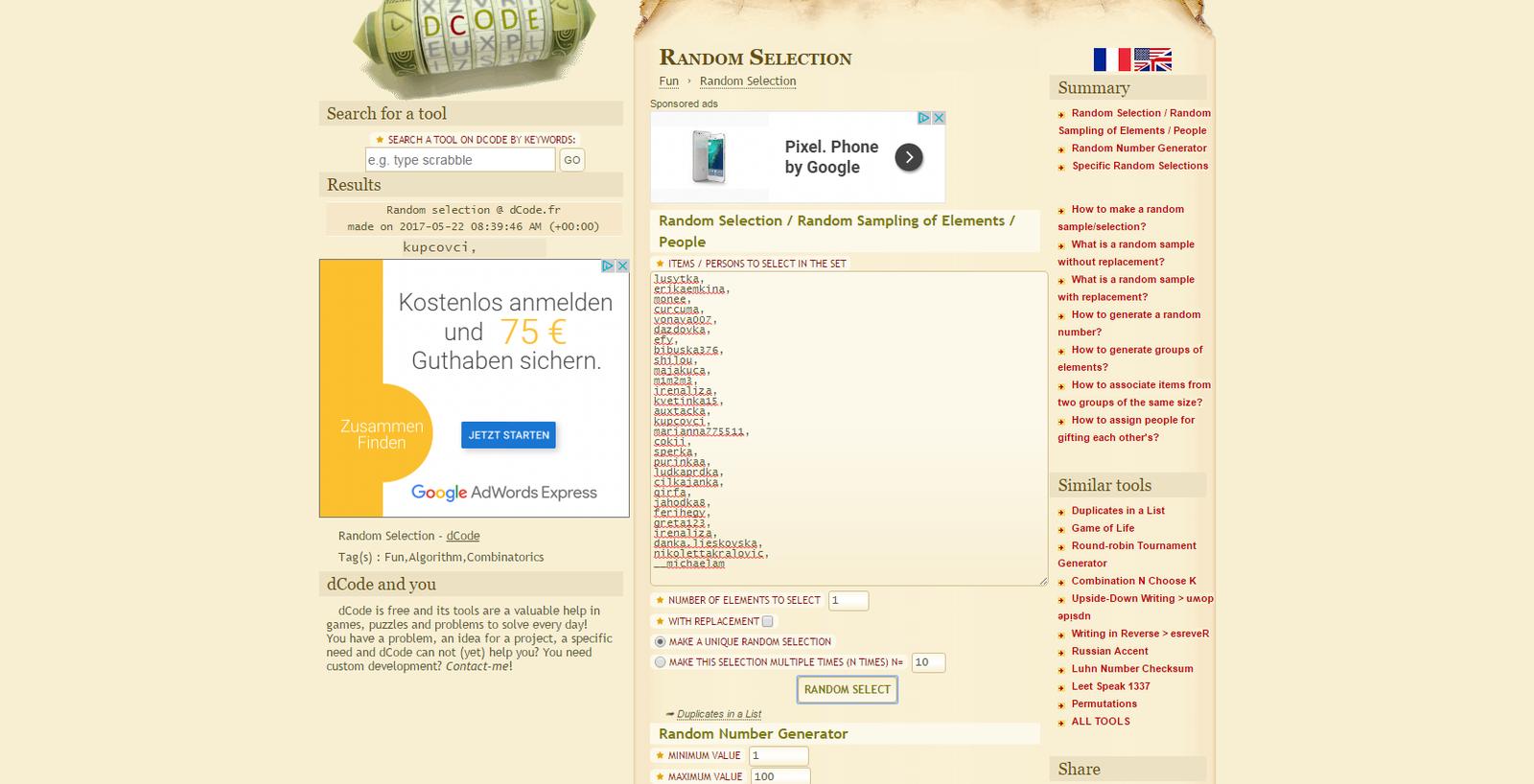Open the Fun breadcrumb link

click(668, 81)
